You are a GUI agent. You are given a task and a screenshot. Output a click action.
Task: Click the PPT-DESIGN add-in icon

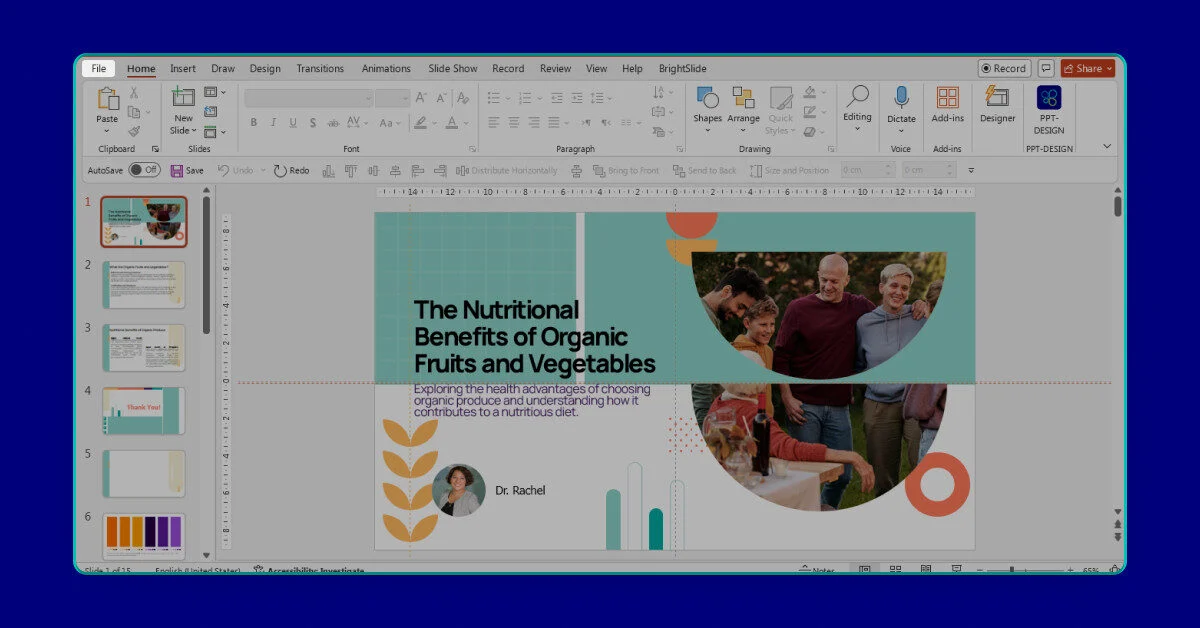click(x=1049, y=98)
